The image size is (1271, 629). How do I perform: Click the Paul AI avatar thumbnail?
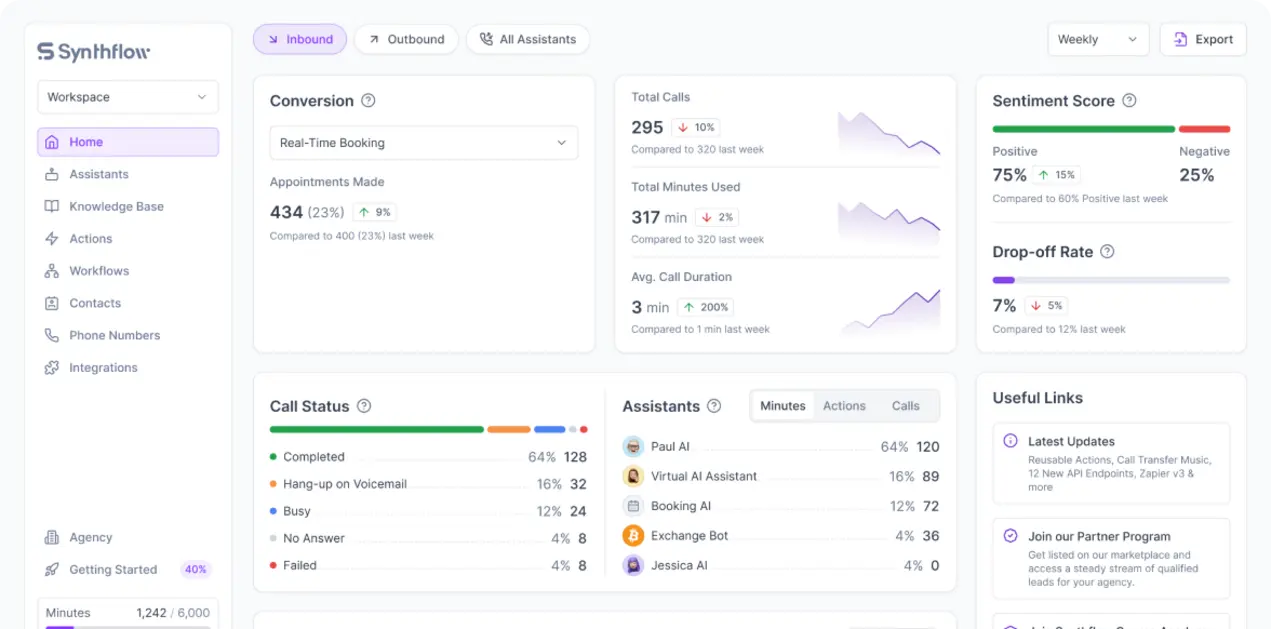(632, 446)
